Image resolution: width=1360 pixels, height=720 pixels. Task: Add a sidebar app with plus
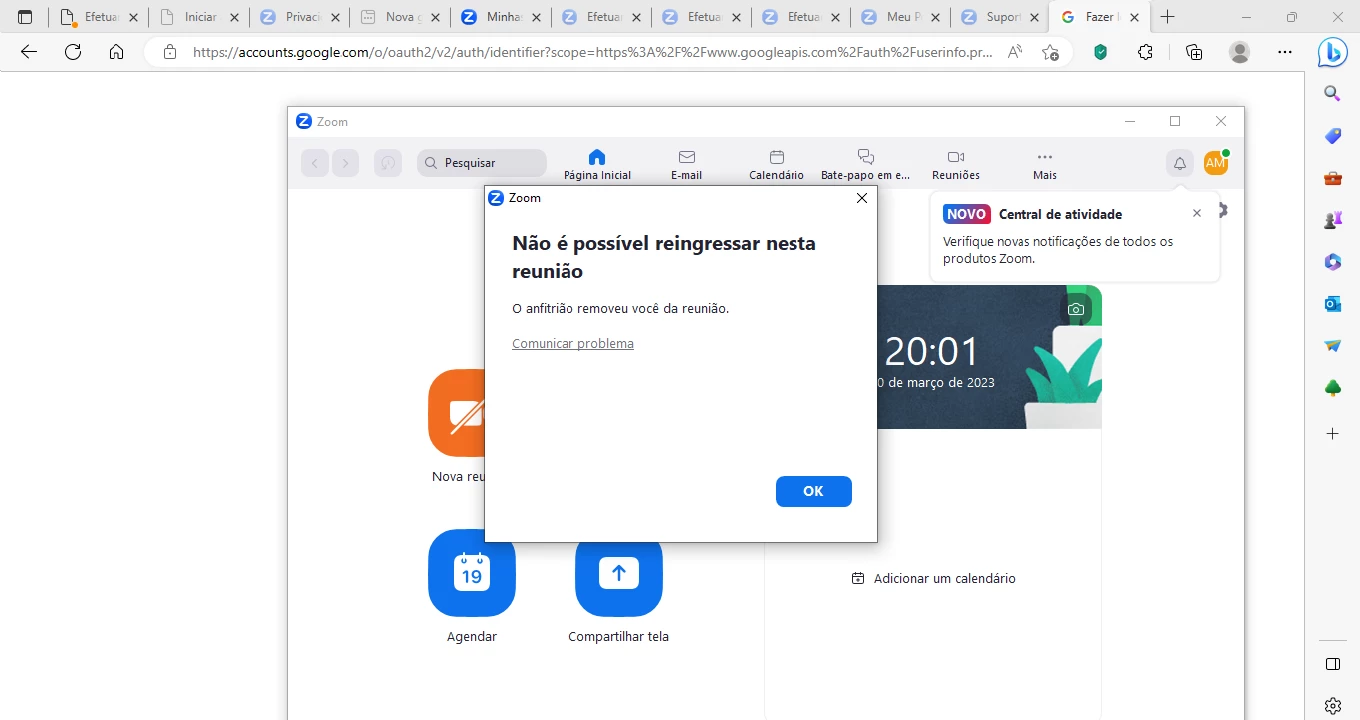pos(1332,434)
